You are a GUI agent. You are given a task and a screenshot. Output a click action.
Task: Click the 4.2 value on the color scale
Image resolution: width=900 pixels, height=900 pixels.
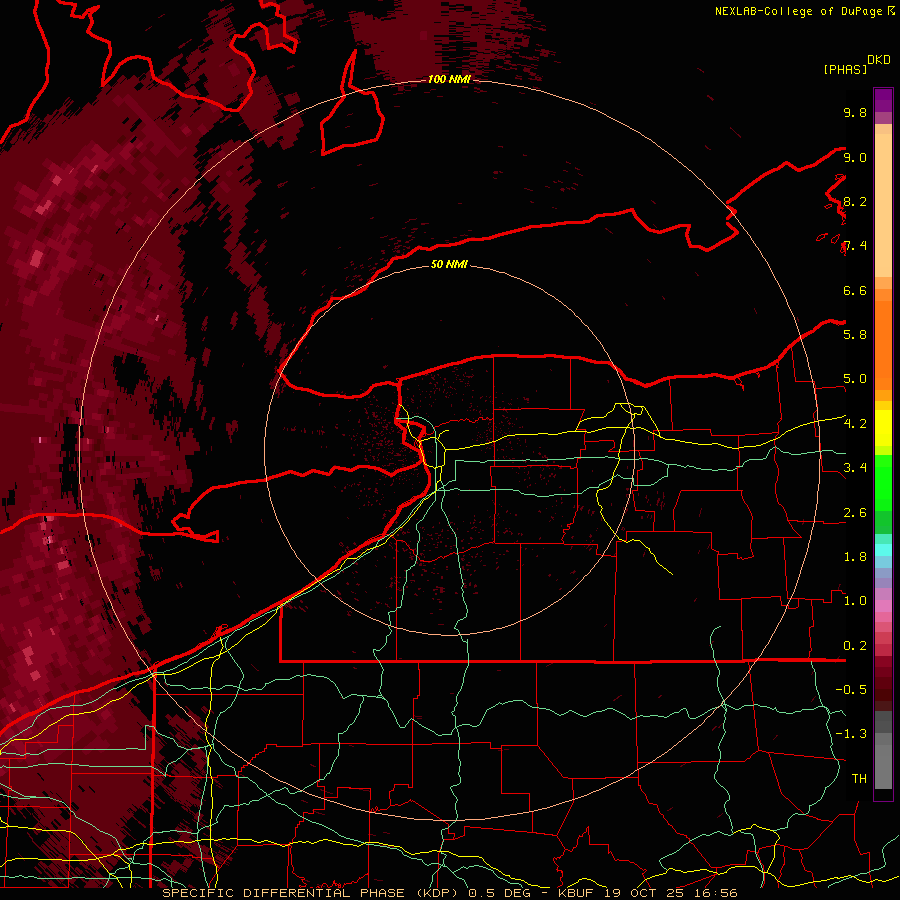pyautogui.click(x=855, y=423)
